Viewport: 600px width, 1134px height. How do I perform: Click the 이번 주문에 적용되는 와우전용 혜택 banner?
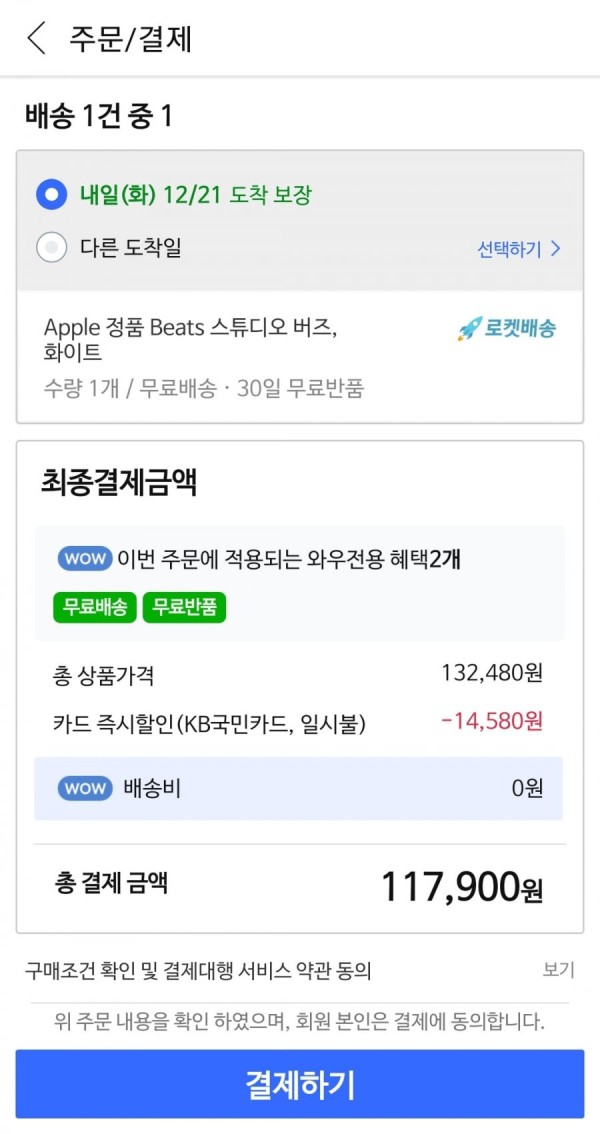[x=299, y=584]
